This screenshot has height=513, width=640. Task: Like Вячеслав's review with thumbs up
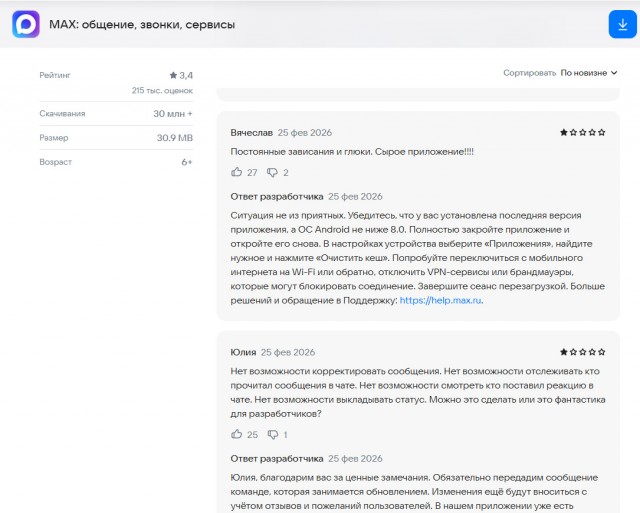coord(236,172)
